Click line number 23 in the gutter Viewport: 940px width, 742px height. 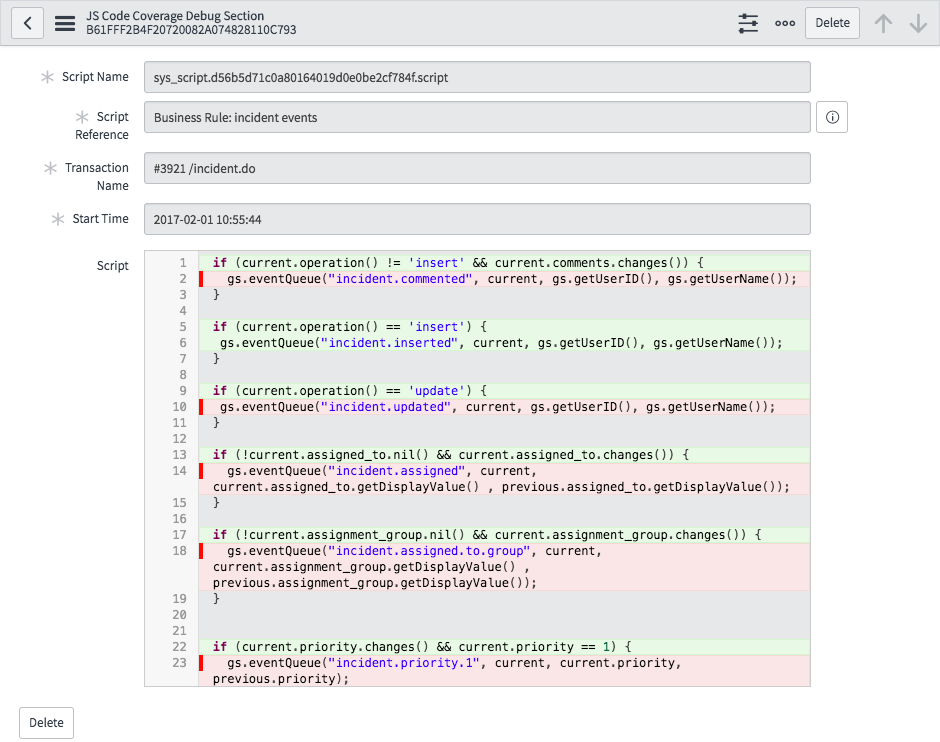coord(180,663)
